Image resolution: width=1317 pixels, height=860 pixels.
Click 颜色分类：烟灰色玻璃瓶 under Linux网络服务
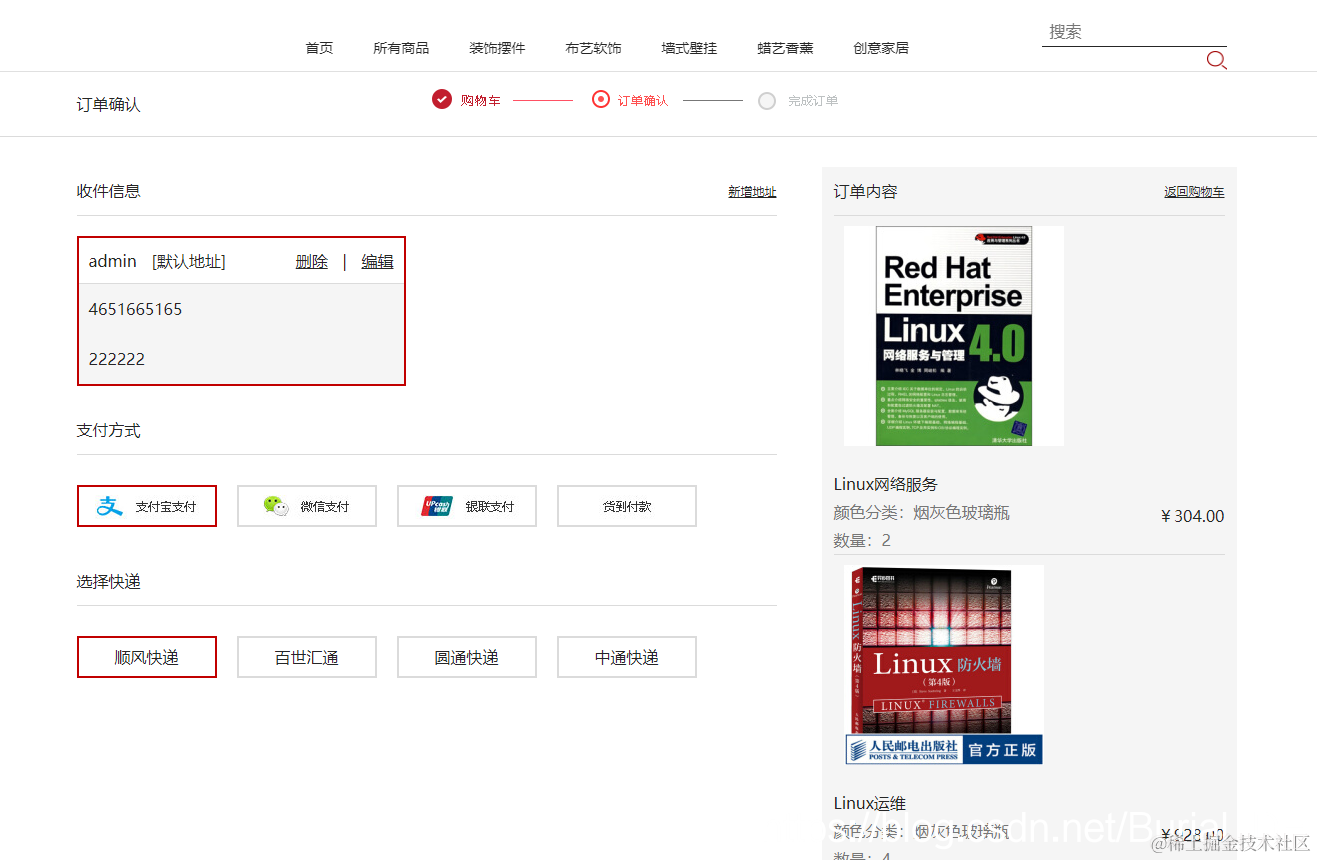coord(922,513)
